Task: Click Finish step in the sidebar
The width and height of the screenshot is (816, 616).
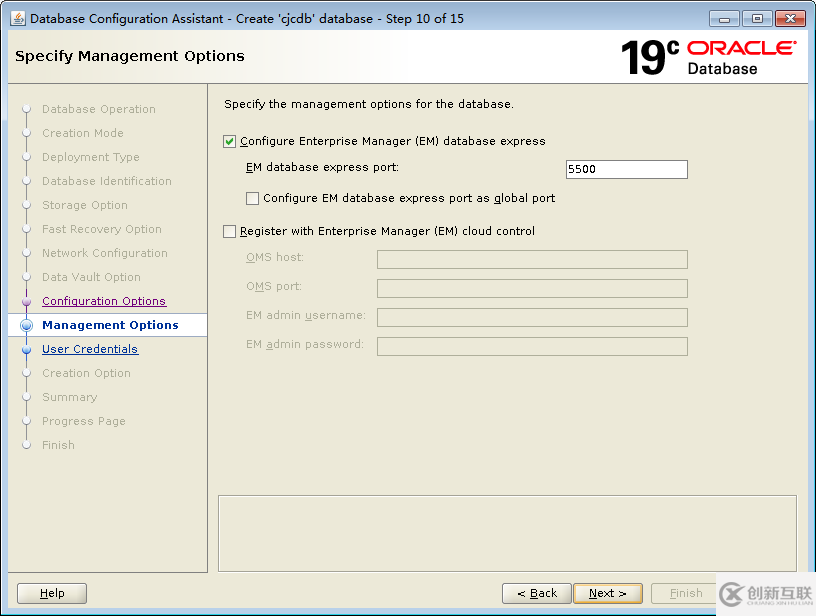Action: (58, 445)
